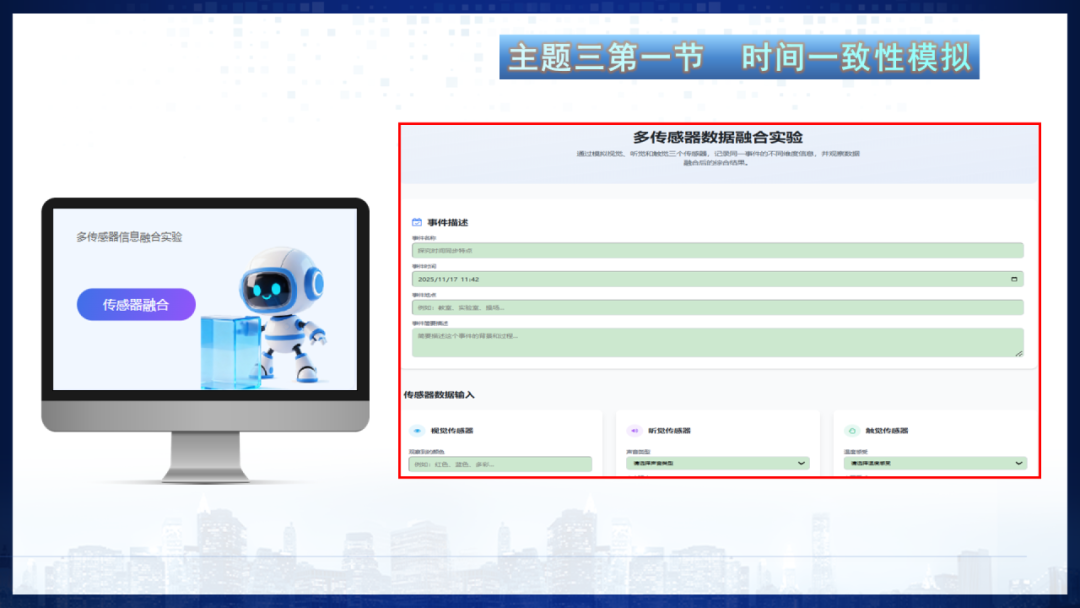This screenshot has height=608, width=1080.
Task: Click the 传感器融合 button on the monitor
Action: (x=136, y=303)
